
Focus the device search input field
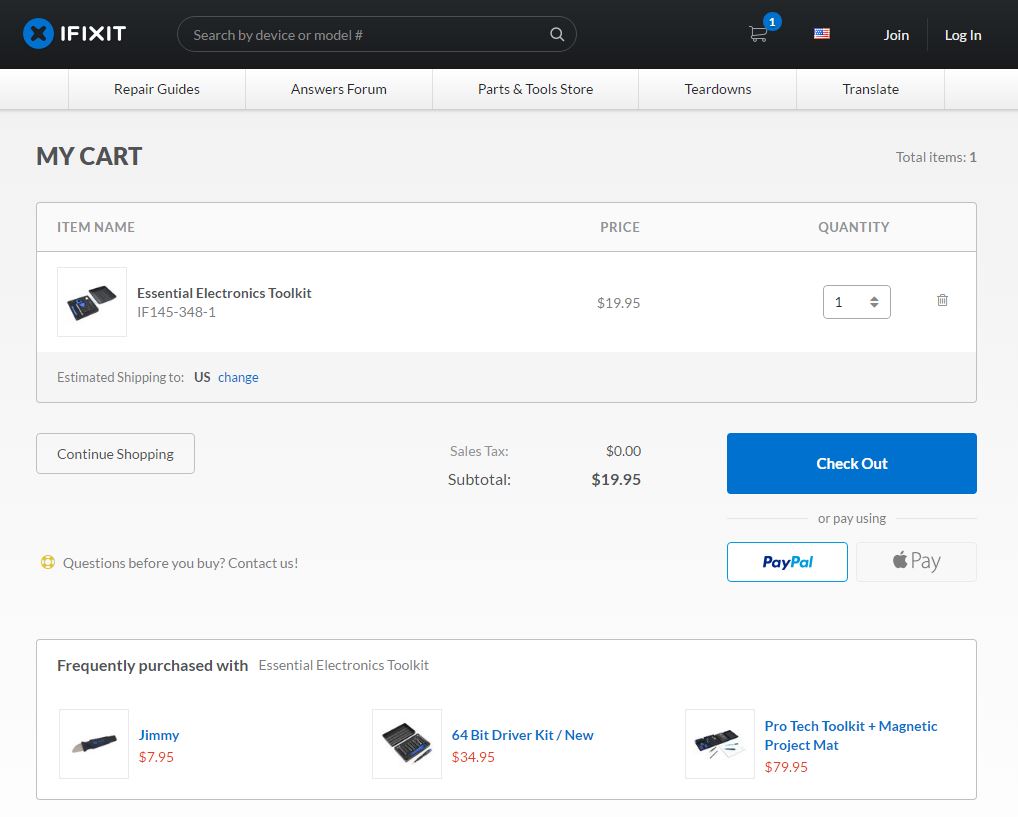[x=365, y=35]
